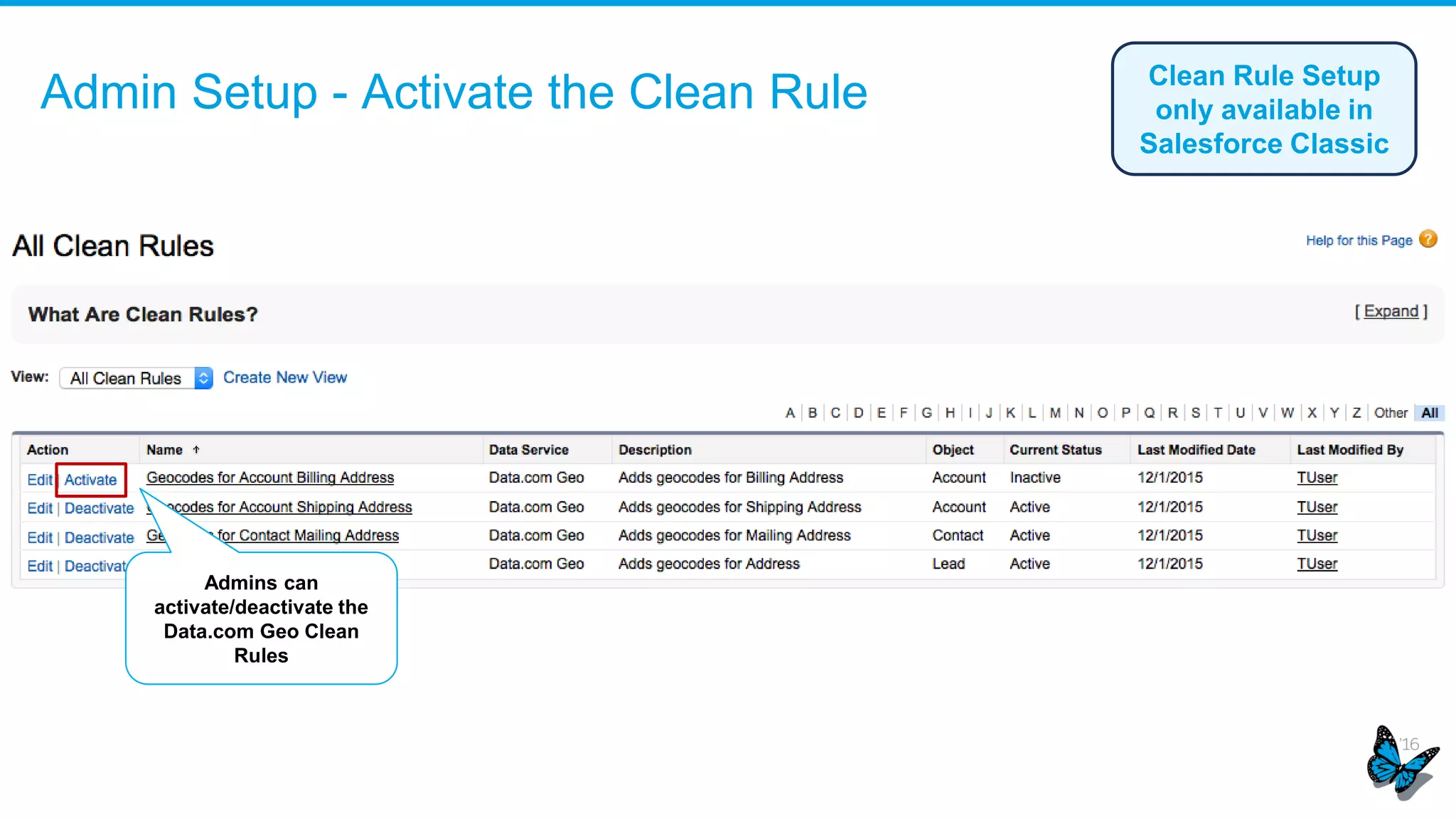Select the Contact object cell
This screenshot has height=819, width=1456.
pyautogui.click(x=958, y=535)
